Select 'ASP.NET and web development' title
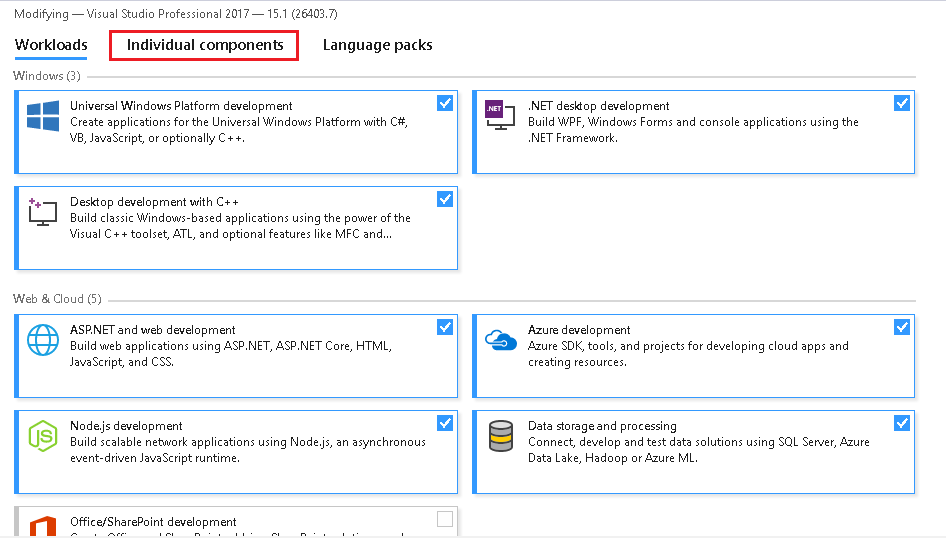This screenshot has width=946, height=538. click(153, 330)
